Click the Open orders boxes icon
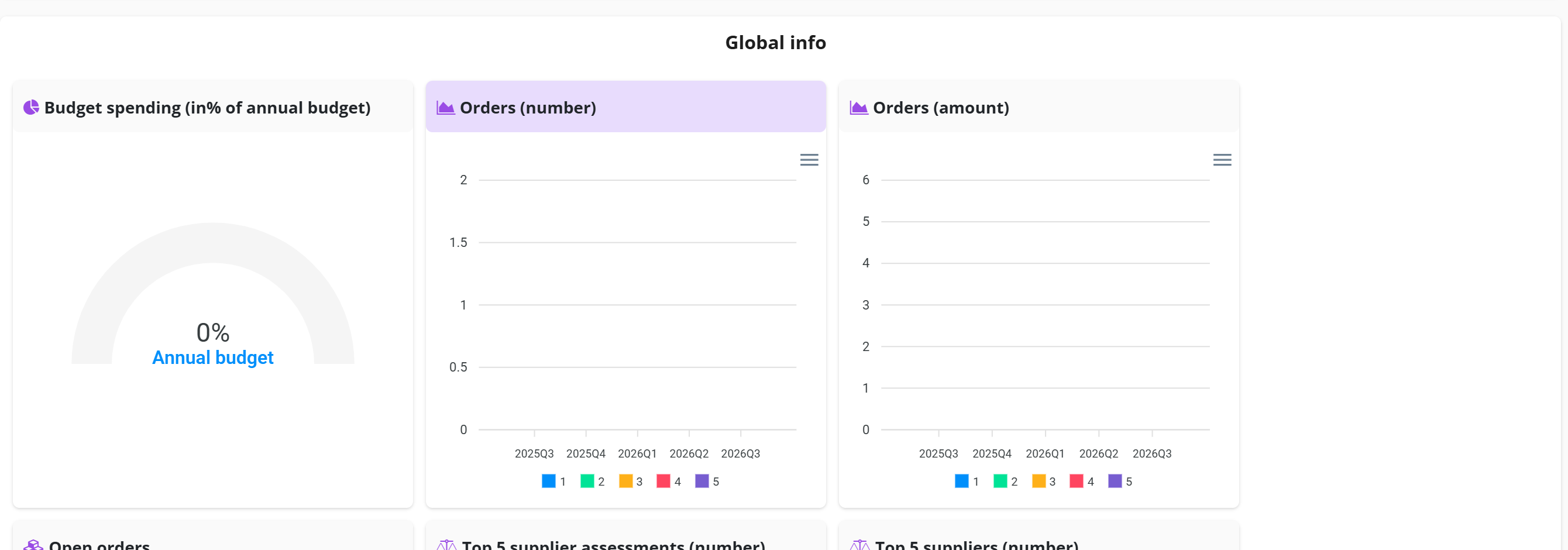The image size is (1568, 550). (x=33, y=545)
